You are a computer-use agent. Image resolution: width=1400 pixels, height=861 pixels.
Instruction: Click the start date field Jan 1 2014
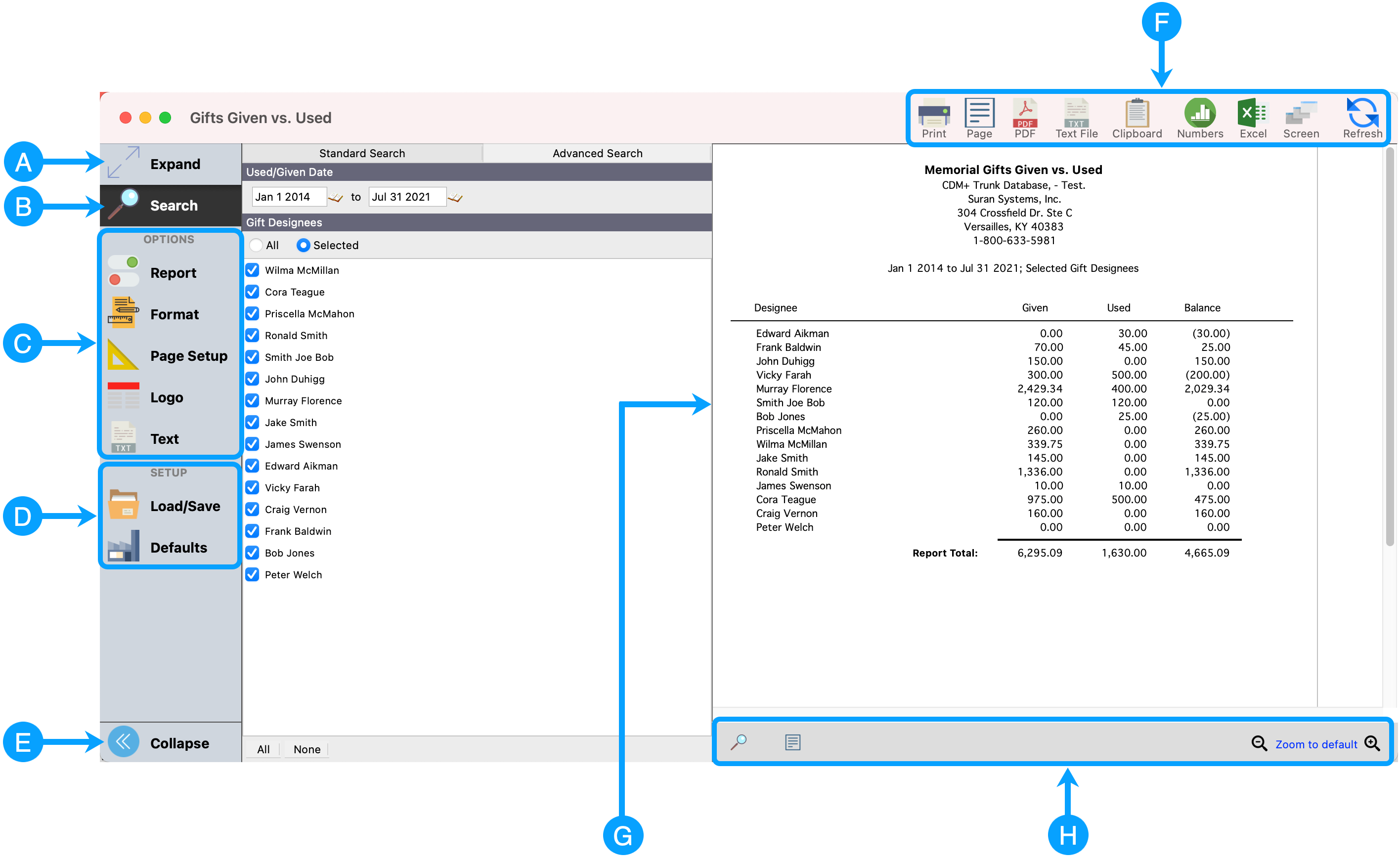[289, 197]
